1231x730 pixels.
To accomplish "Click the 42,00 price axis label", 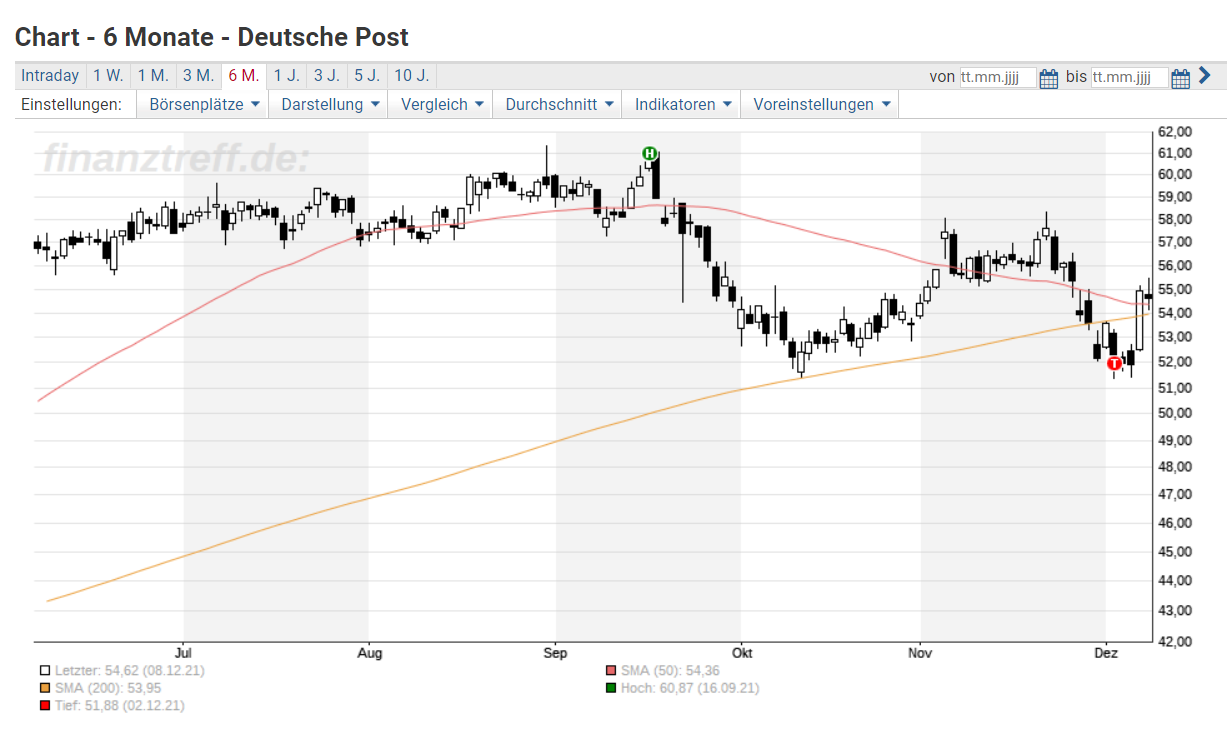I will pos(1175,641).
